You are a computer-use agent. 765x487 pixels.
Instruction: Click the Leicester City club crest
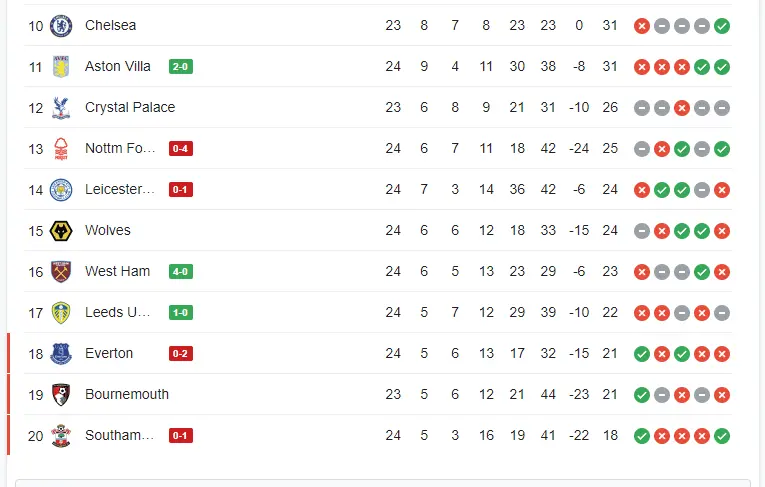coord(61,189)
